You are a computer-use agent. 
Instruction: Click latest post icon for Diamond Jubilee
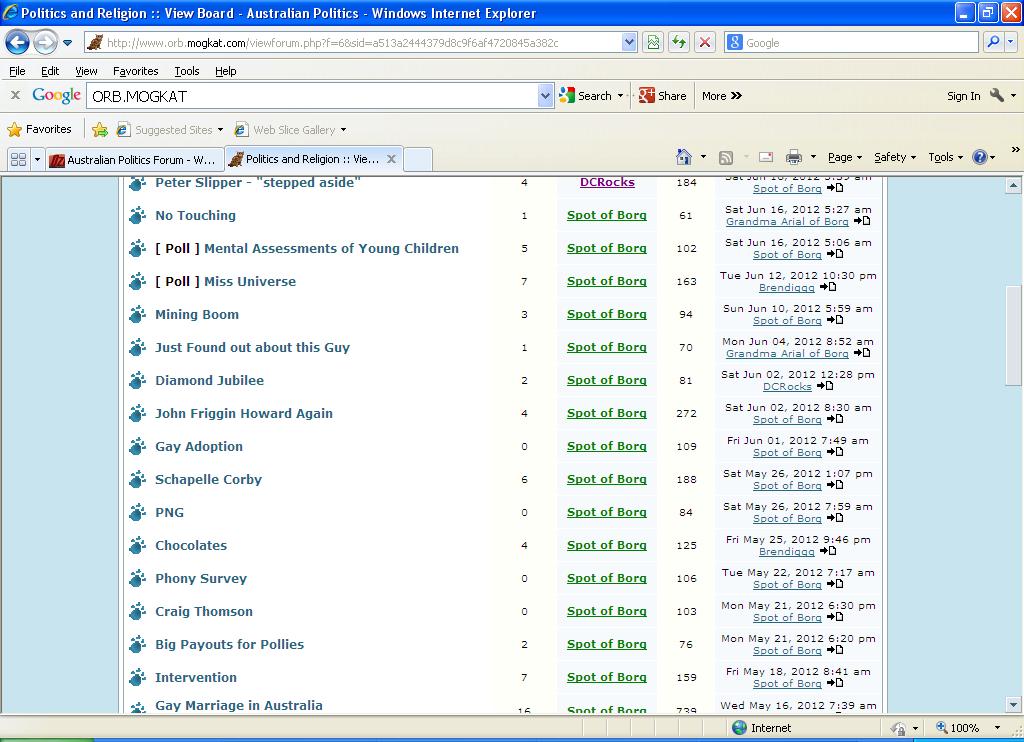pos(825,386)
